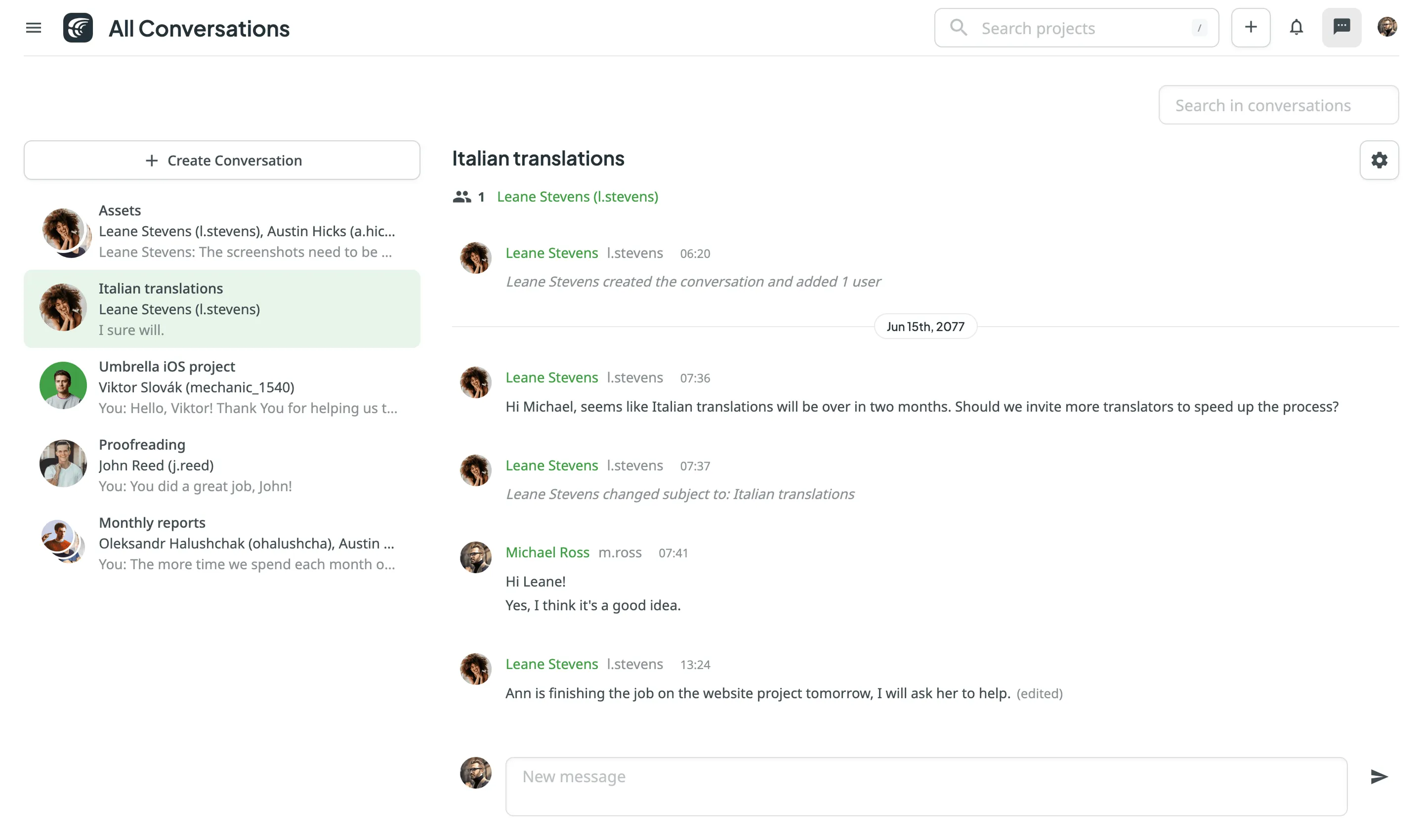
Task: Click the New message text box
Action: [x=926, y=786]
